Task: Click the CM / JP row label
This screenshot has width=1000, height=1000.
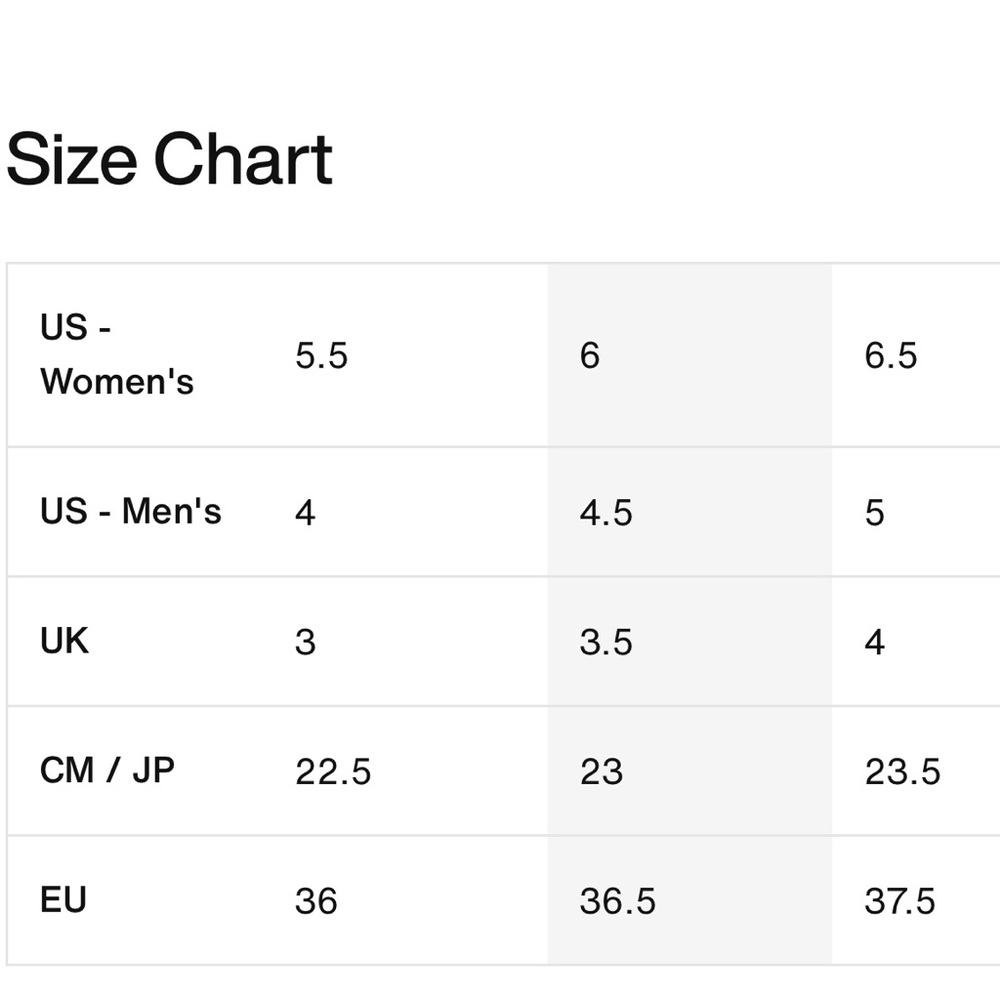Action: [x=107, y=771]
